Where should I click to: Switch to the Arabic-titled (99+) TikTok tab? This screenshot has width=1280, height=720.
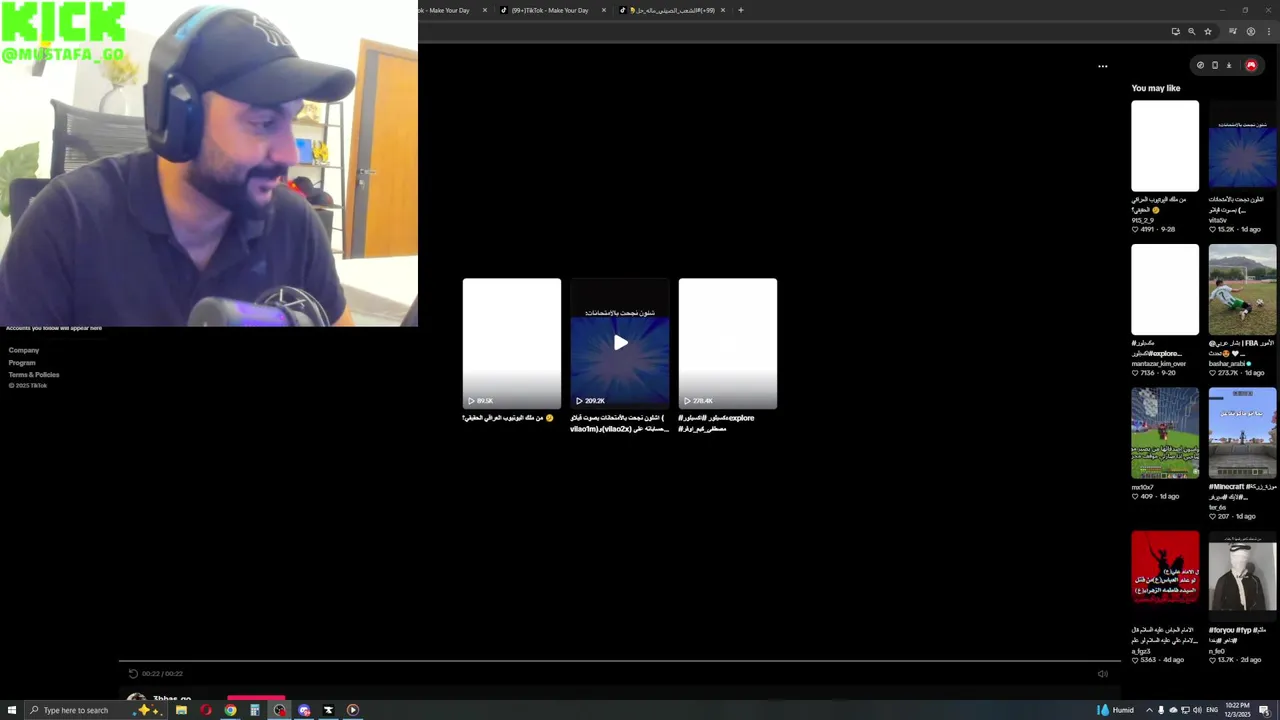click(672, 10)
